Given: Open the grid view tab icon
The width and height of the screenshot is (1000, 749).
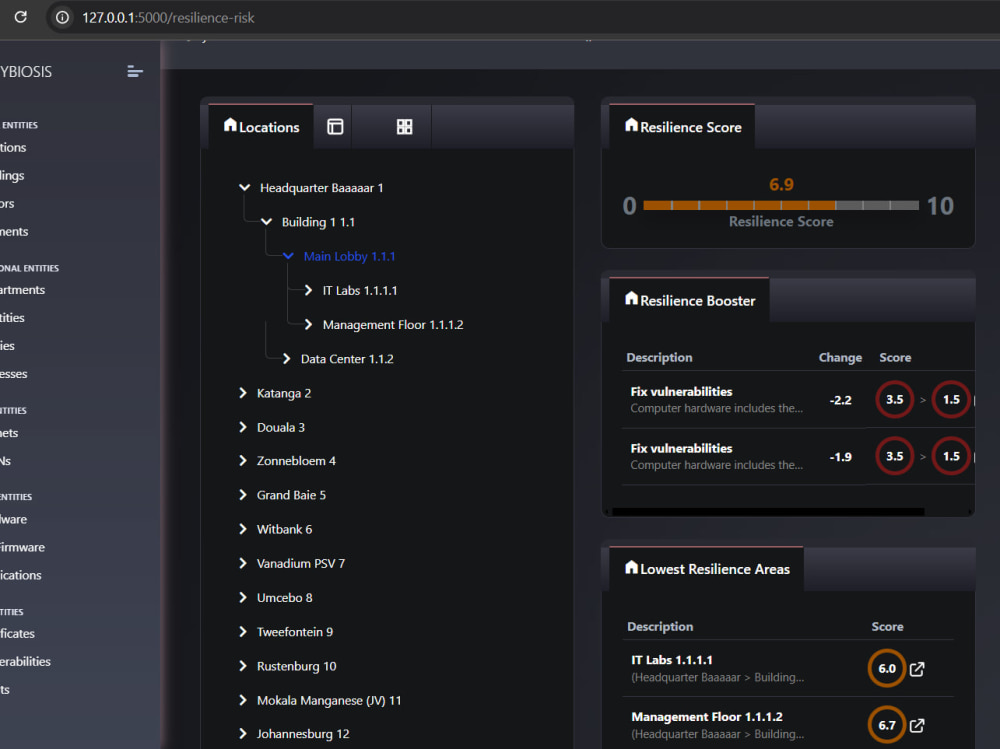Looking at the screenshot, I should [x=404, y=126].
